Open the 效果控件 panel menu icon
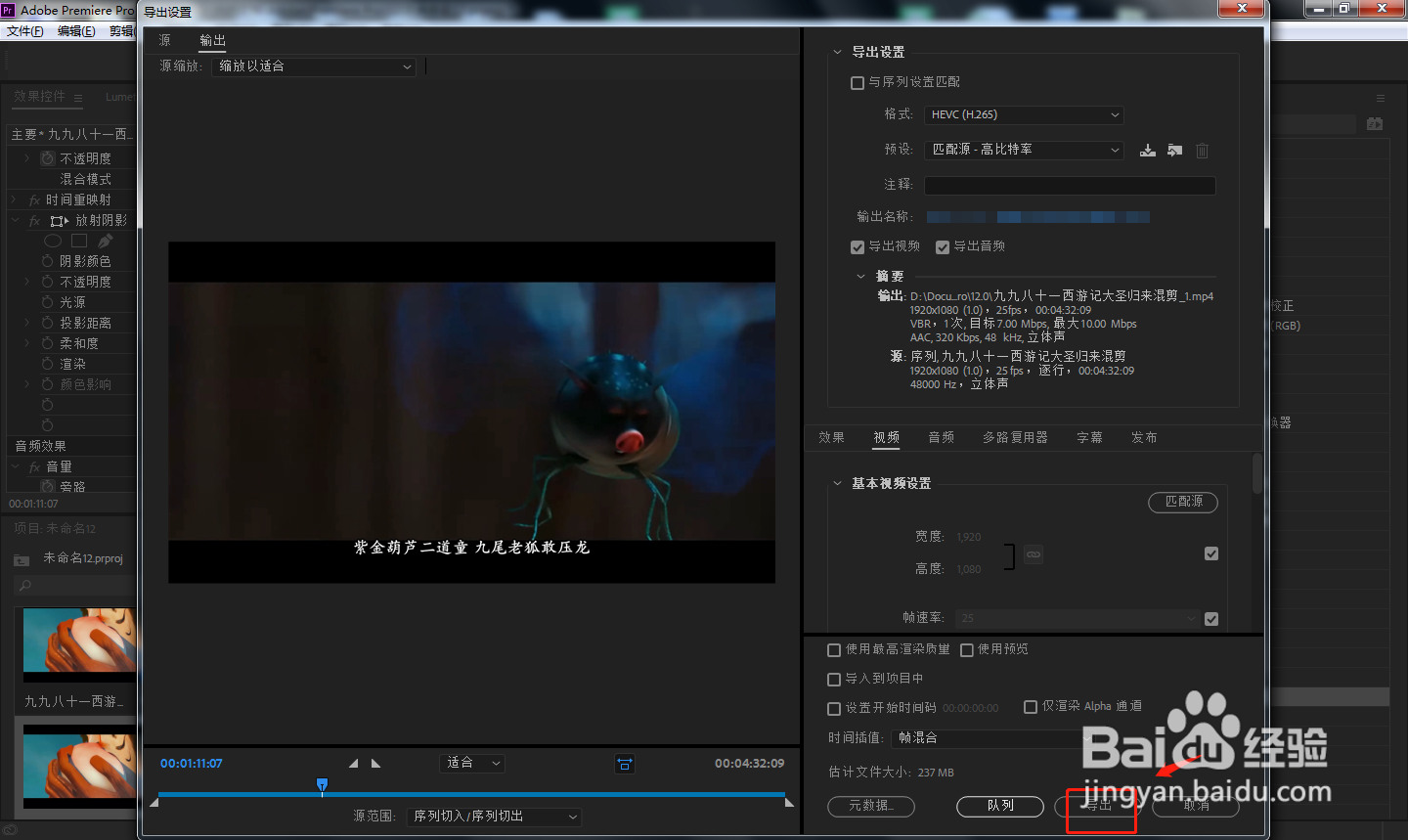 [78, 98]
